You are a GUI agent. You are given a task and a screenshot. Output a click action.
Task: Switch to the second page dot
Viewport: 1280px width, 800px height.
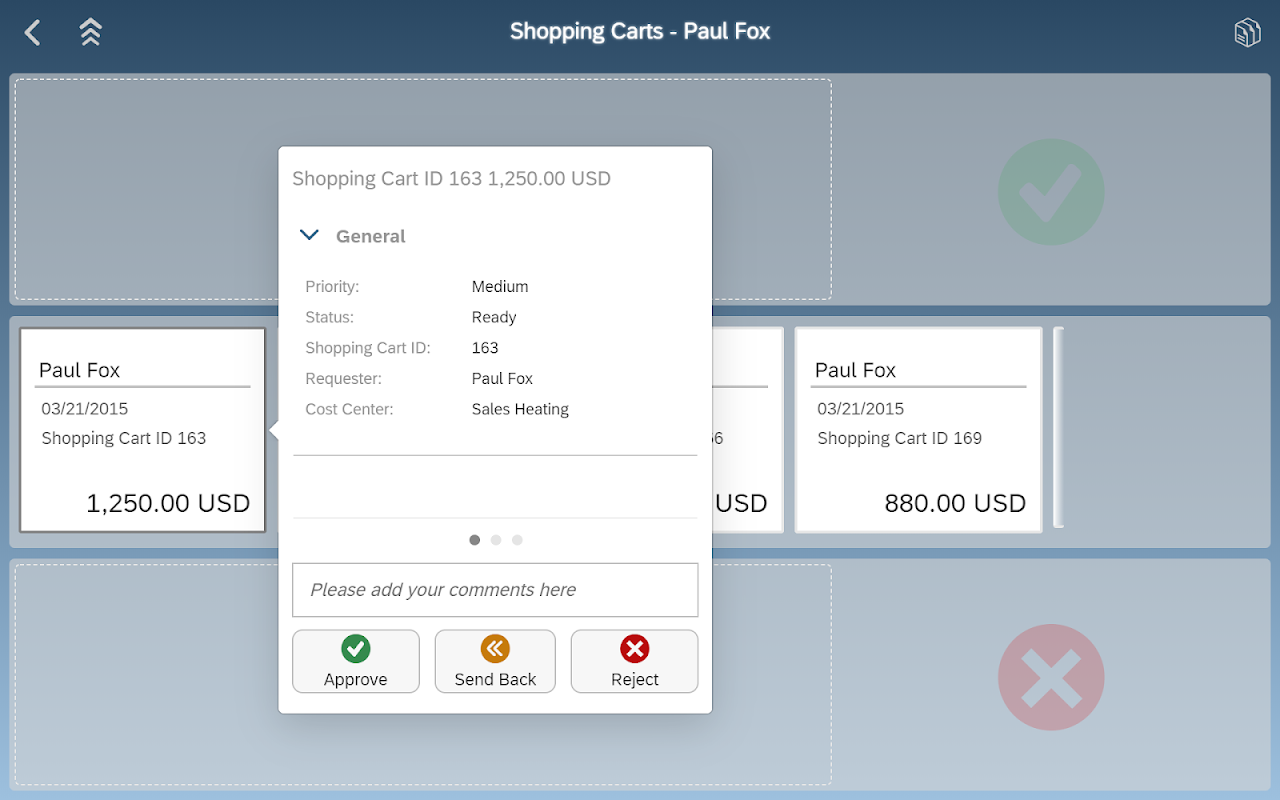pos(496,540)
